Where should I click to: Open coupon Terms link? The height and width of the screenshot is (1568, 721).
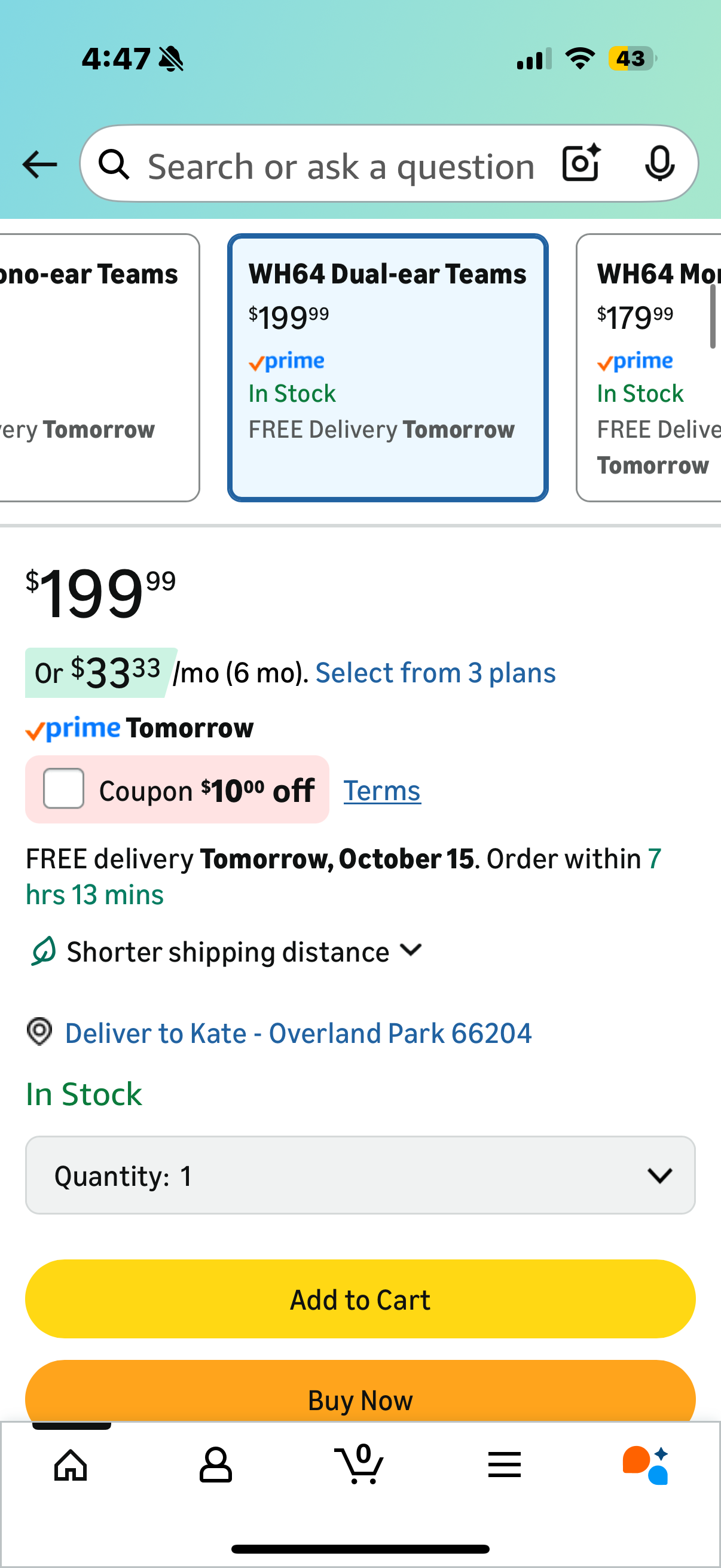(x=382, y=791)
